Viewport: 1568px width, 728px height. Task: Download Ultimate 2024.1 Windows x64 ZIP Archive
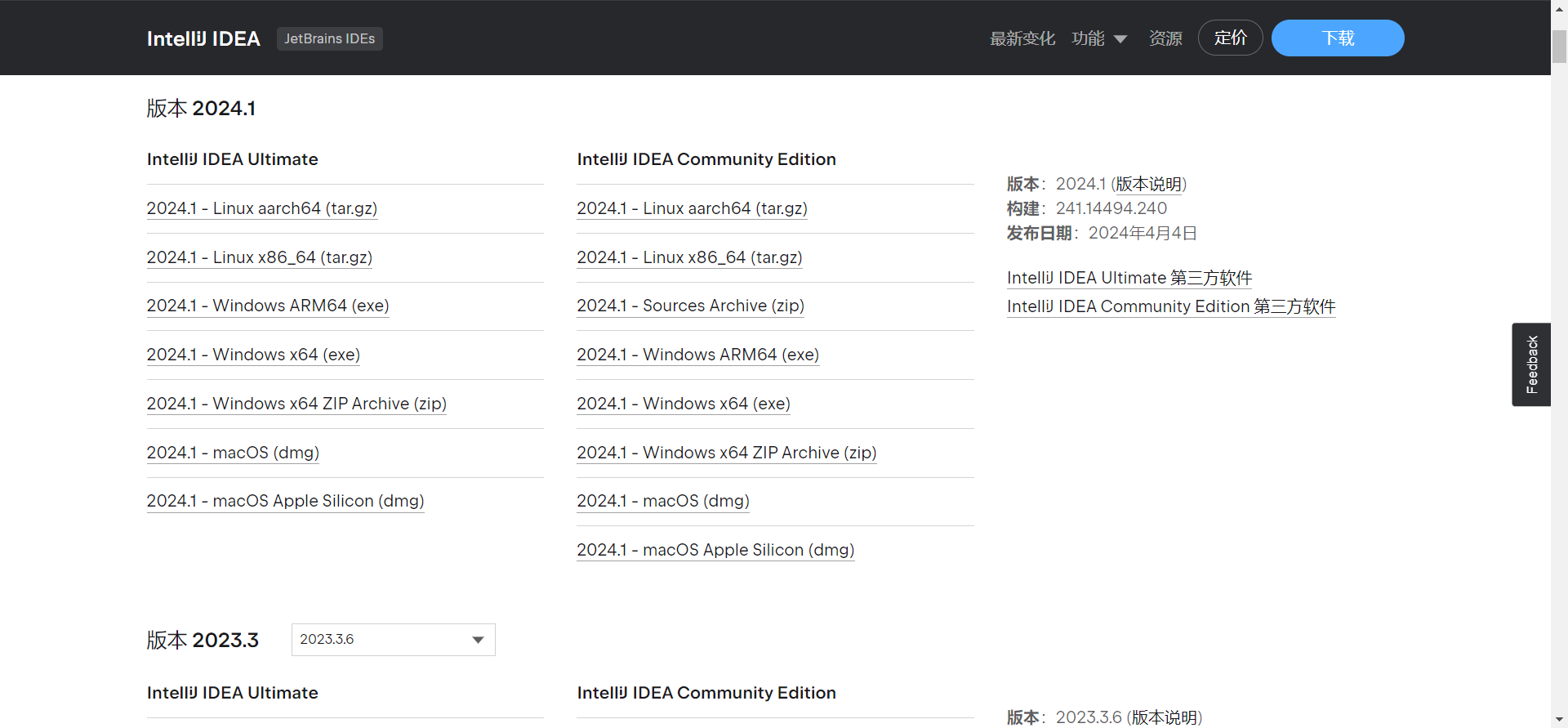296,404
